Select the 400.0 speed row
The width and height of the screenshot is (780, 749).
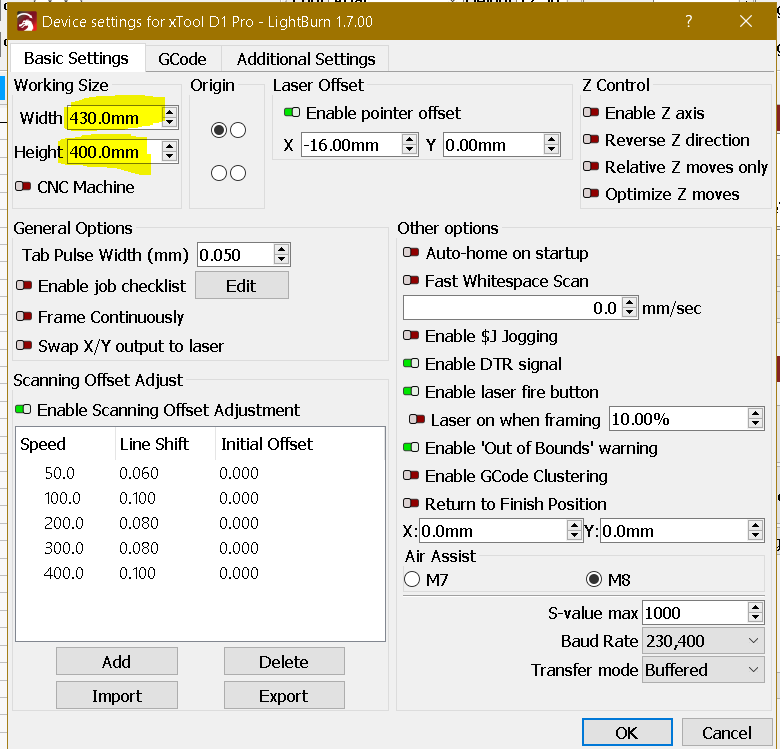pos(200,573)
